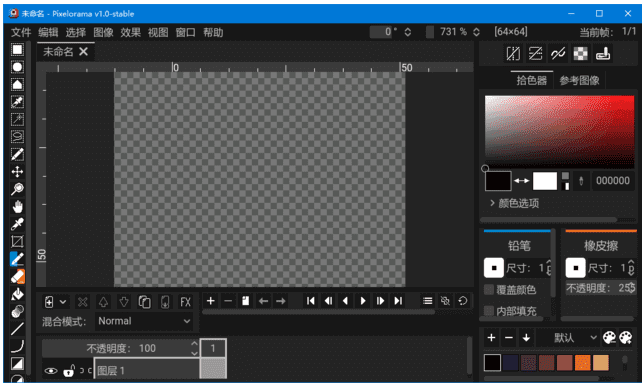The height and width of the screenshot is (385, 642).
Task: Switch to 拾色器 tab
Action: click(531, 80)
